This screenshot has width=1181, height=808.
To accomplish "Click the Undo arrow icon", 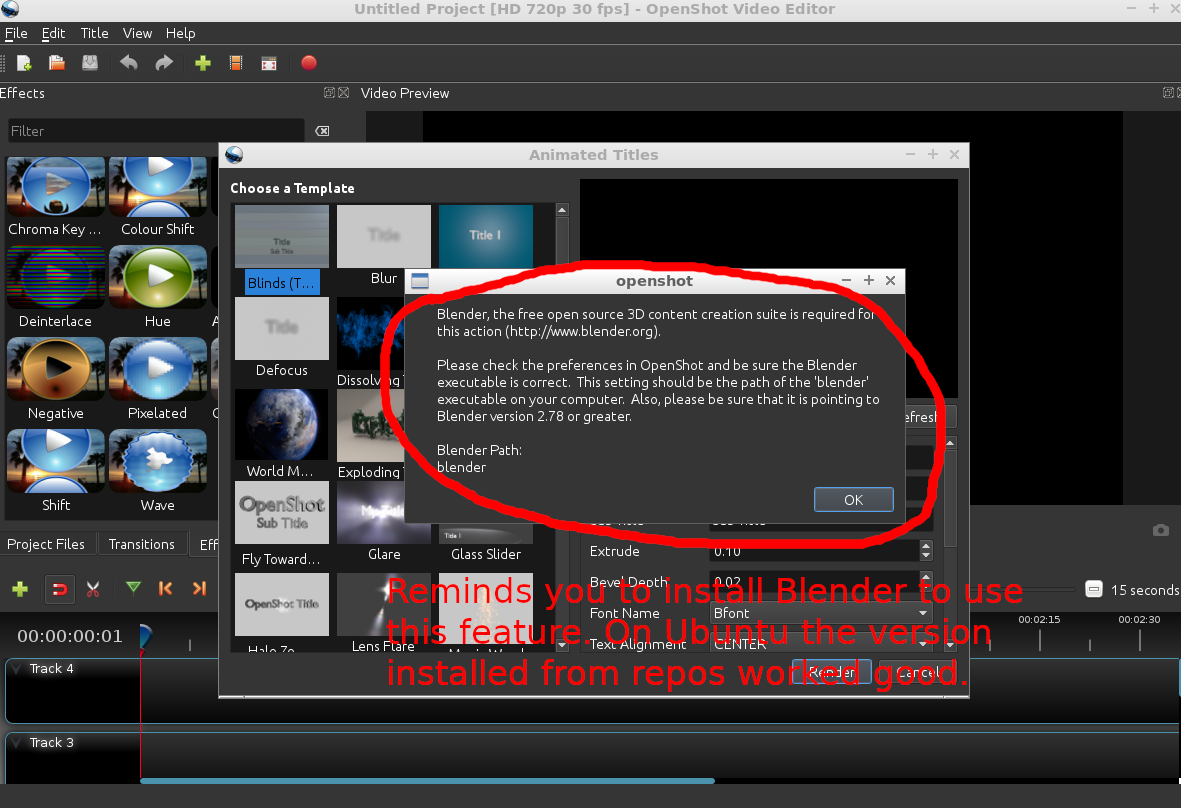I will coord(129,63).
